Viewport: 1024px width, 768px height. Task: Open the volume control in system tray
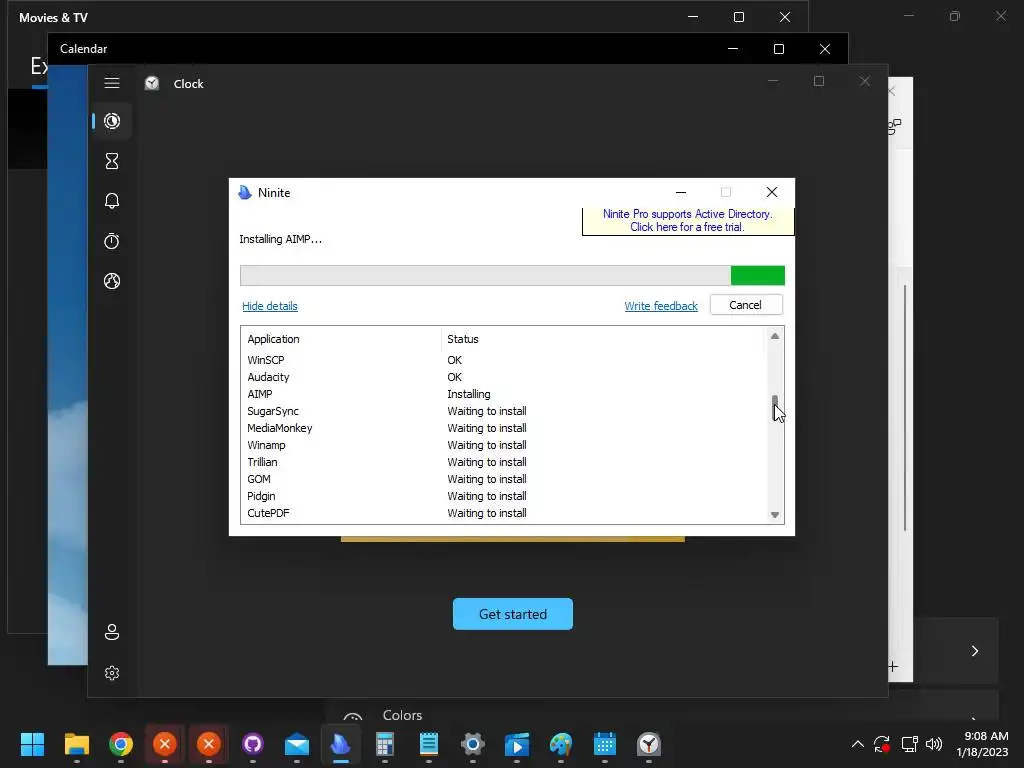[x=934, y=744]
